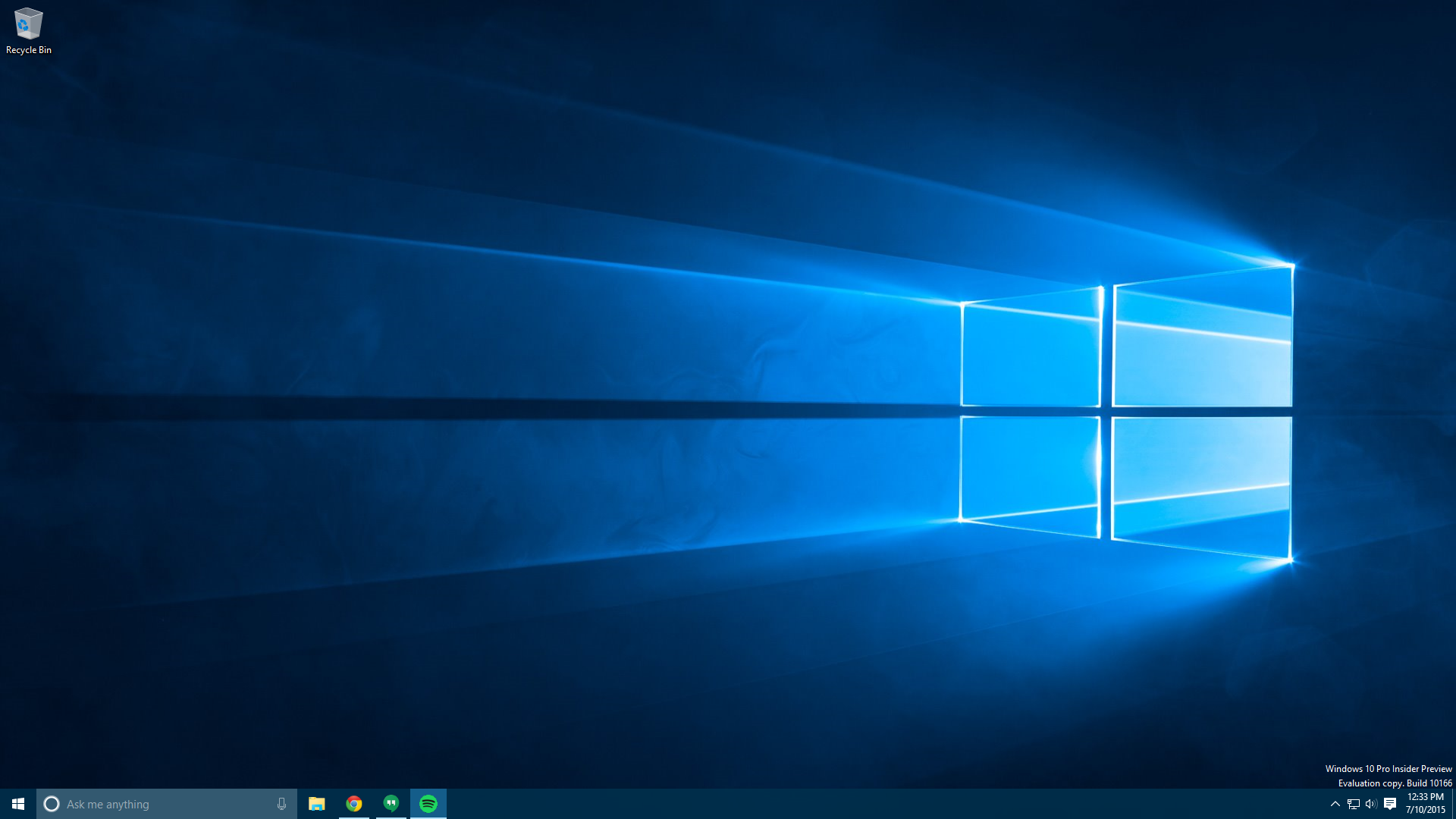Viewport: 1456px width, 819px height.
Task: Click the Cortana circle icon
Action: 52,804
